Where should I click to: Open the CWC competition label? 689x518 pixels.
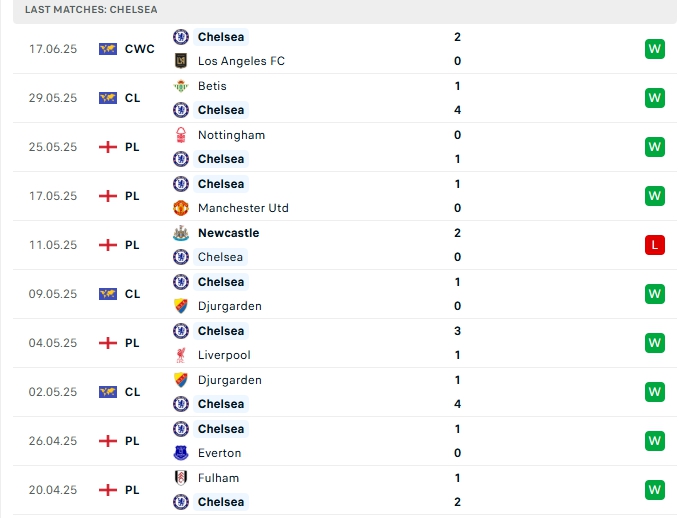[139, 49]
